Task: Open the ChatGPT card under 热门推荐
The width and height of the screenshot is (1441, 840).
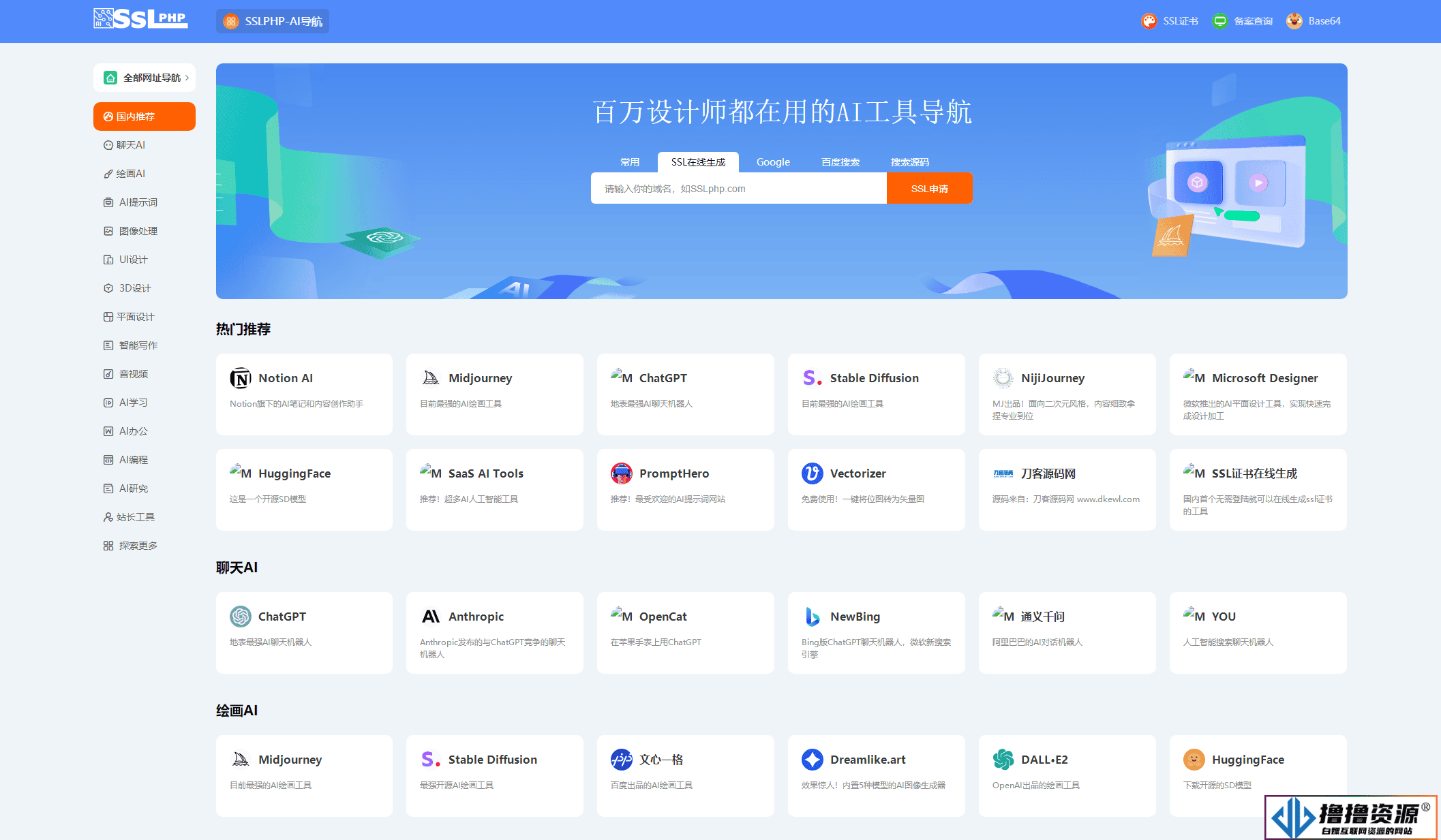Action: 686,394
